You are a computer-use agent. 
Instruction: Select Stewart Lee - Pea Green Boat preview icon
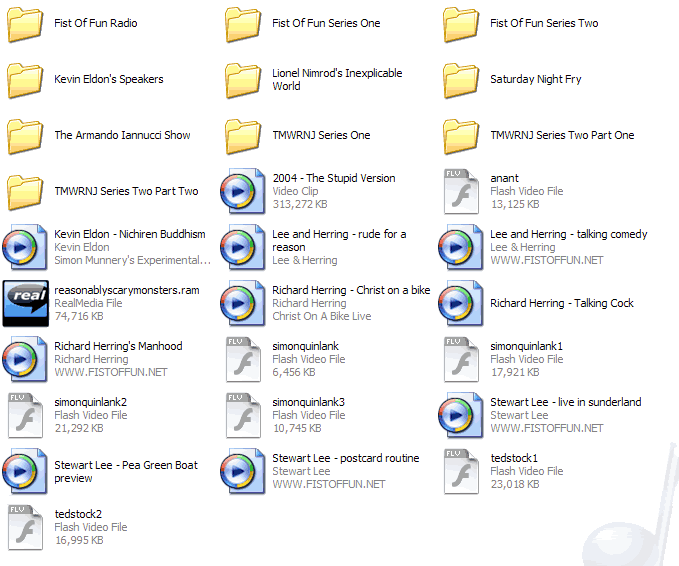click(x=25, y=471)
